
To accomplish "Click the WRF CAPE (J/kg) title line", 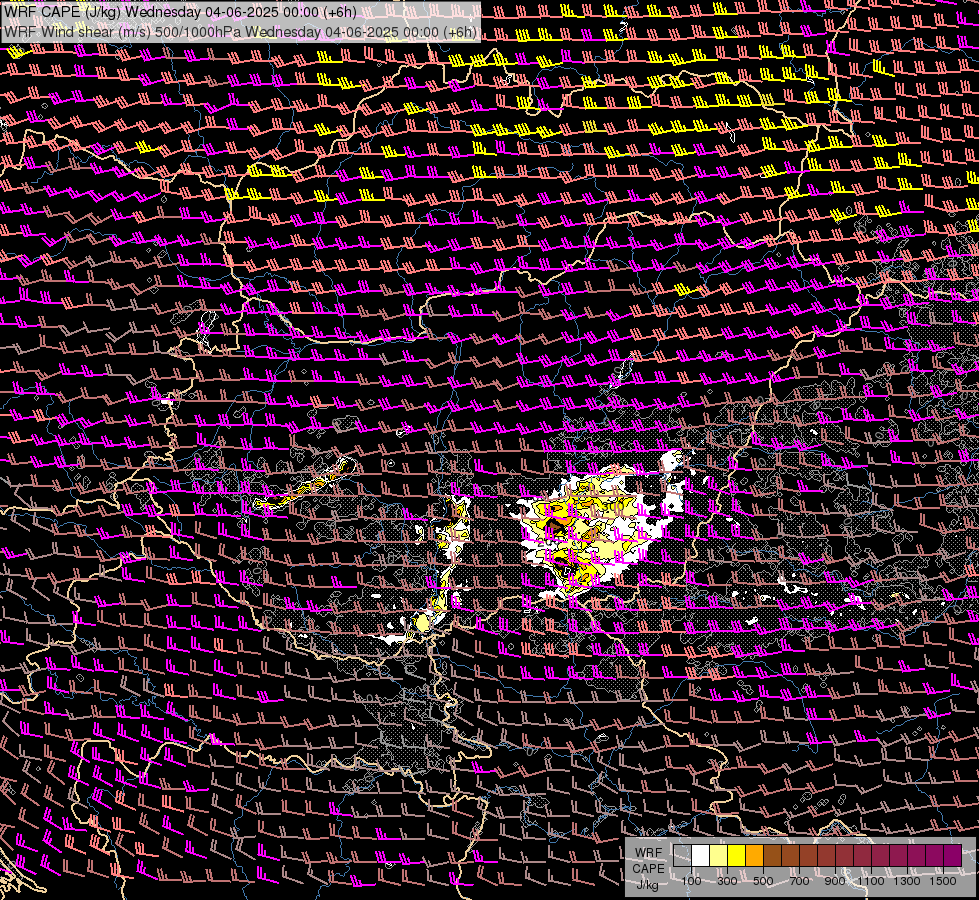I will [x=180, y=13].
